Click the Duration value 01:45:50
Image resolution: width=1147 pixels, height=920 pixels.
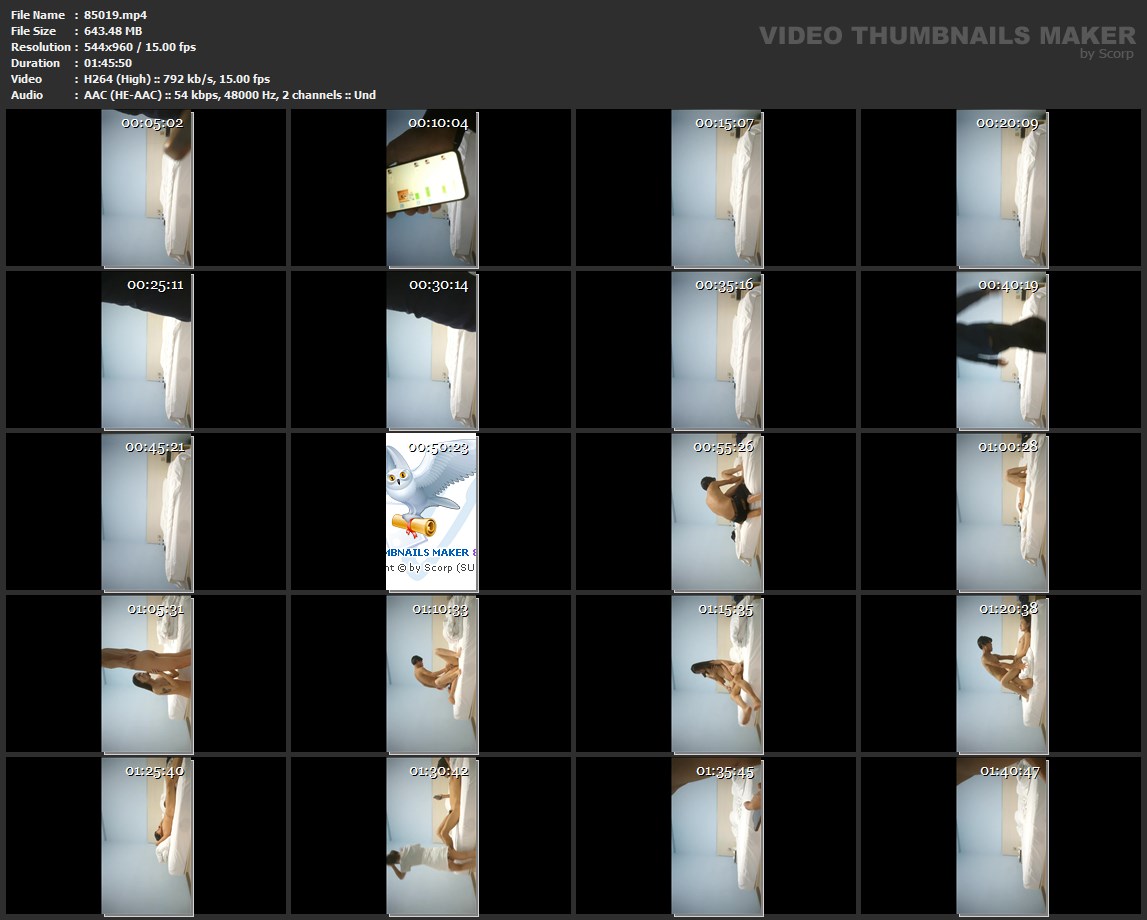pos(108,63)
